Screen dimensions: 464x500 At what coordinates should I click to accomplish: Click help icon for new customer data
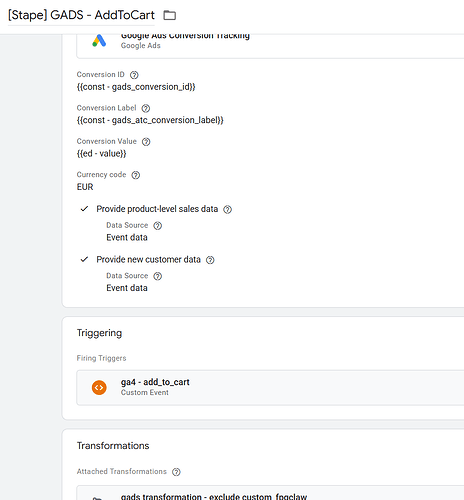tap(210, 260)
